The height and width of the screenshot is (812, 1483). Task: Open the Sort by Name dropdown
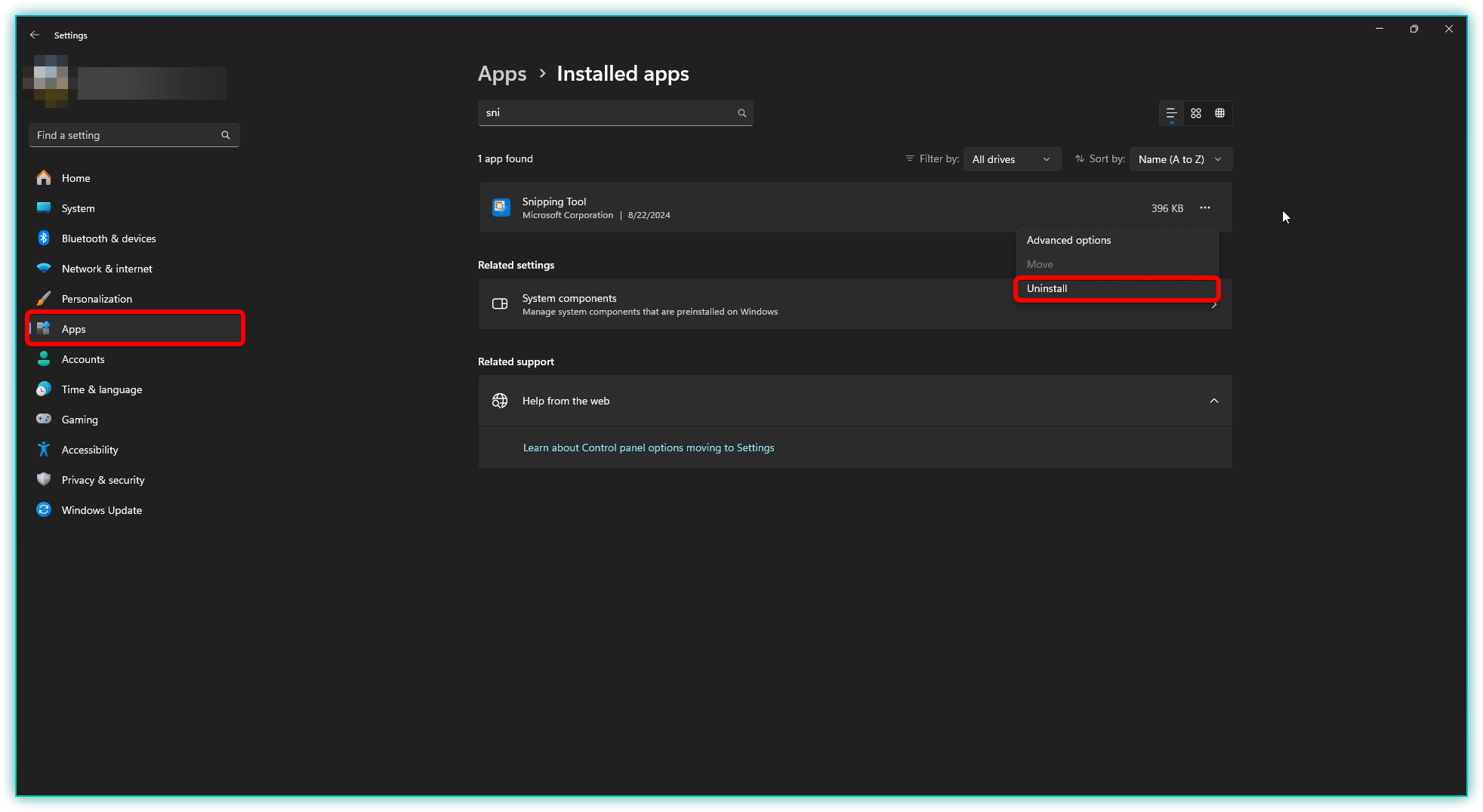1180,159
